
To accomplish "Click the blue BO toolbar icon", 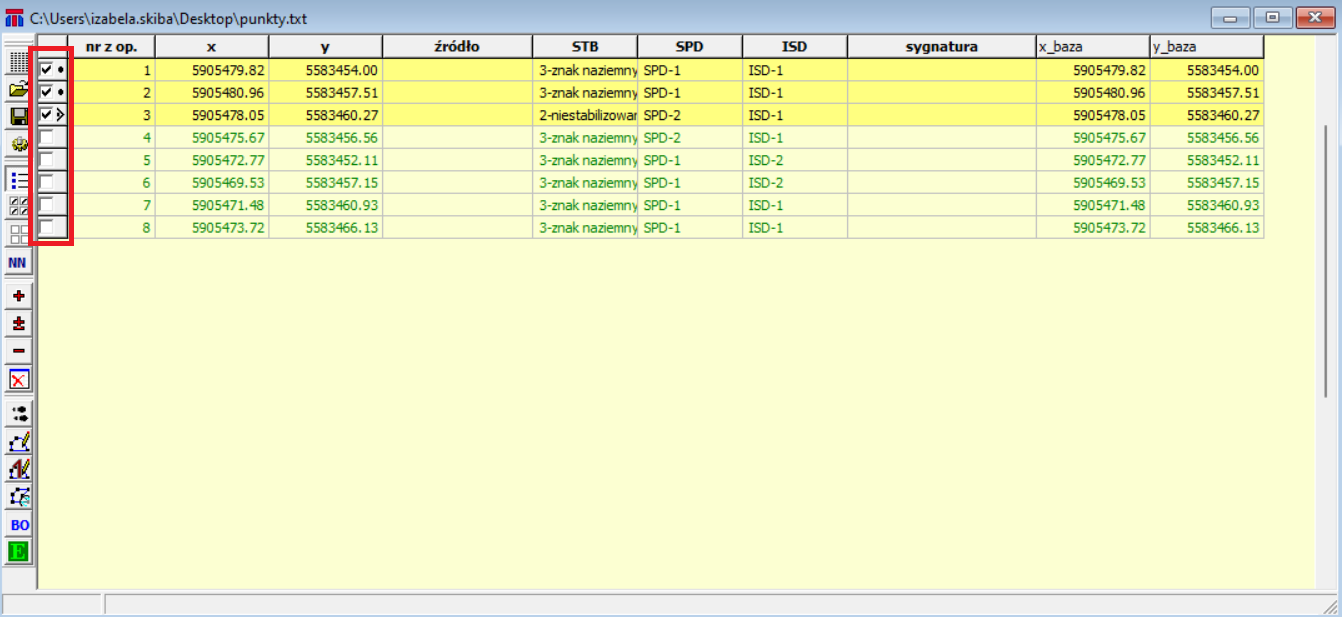I will [x=18, y=524].
